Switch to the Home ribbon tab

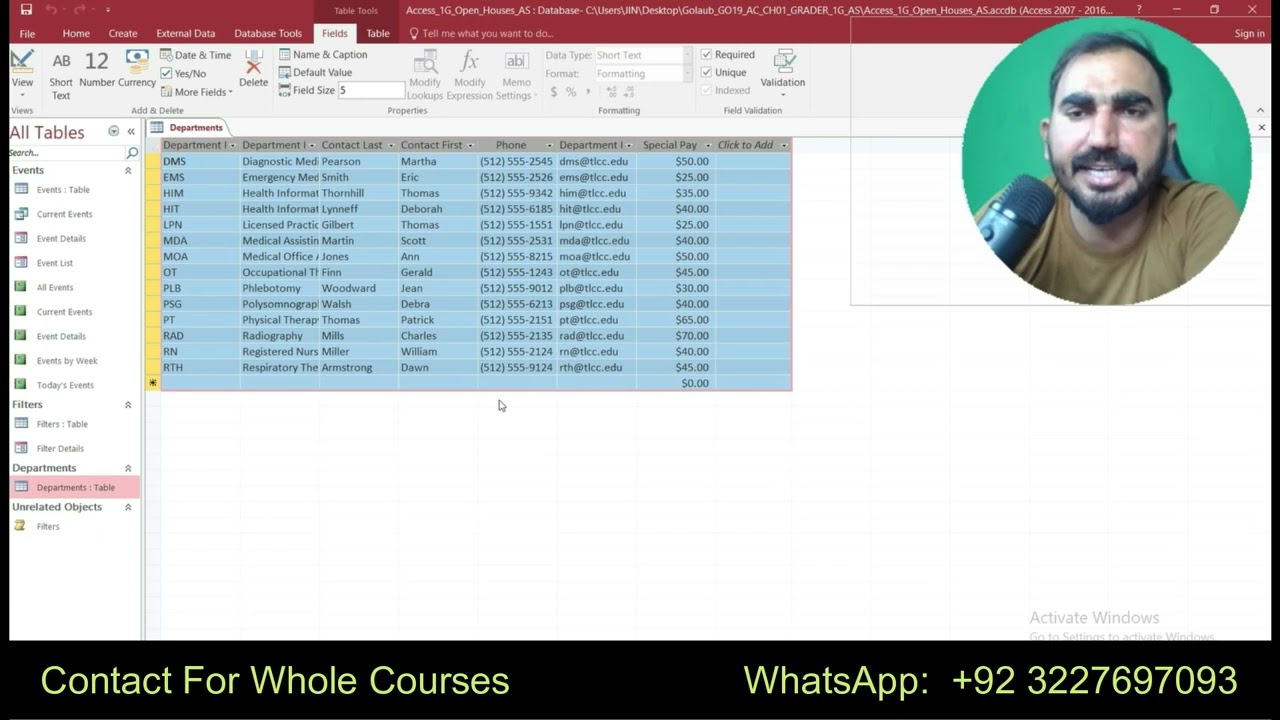(x=76, y=33)
